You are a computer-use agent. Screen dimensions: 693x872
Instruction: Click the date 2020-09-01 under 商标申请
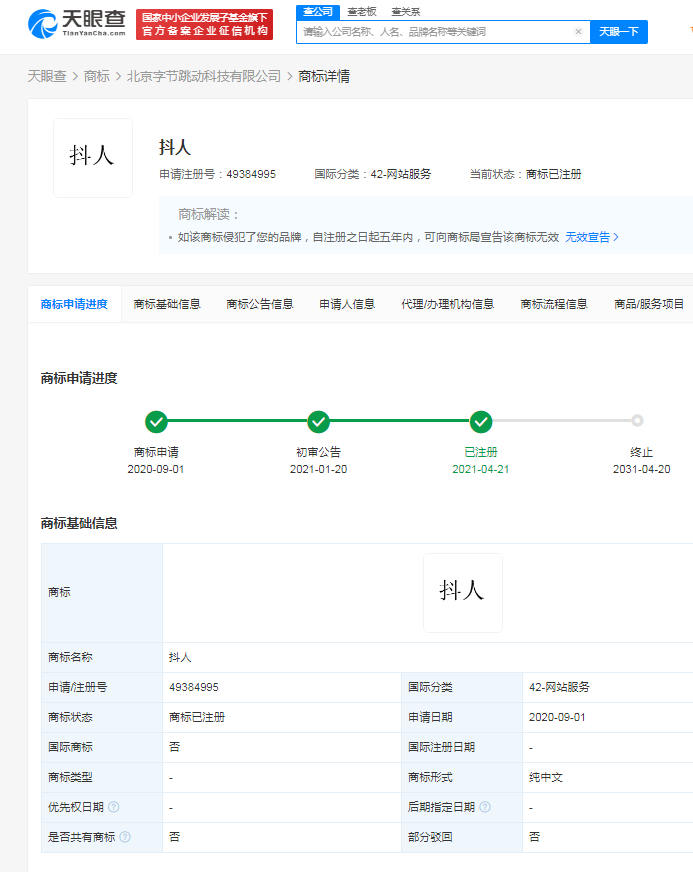[x=156, y=469]
